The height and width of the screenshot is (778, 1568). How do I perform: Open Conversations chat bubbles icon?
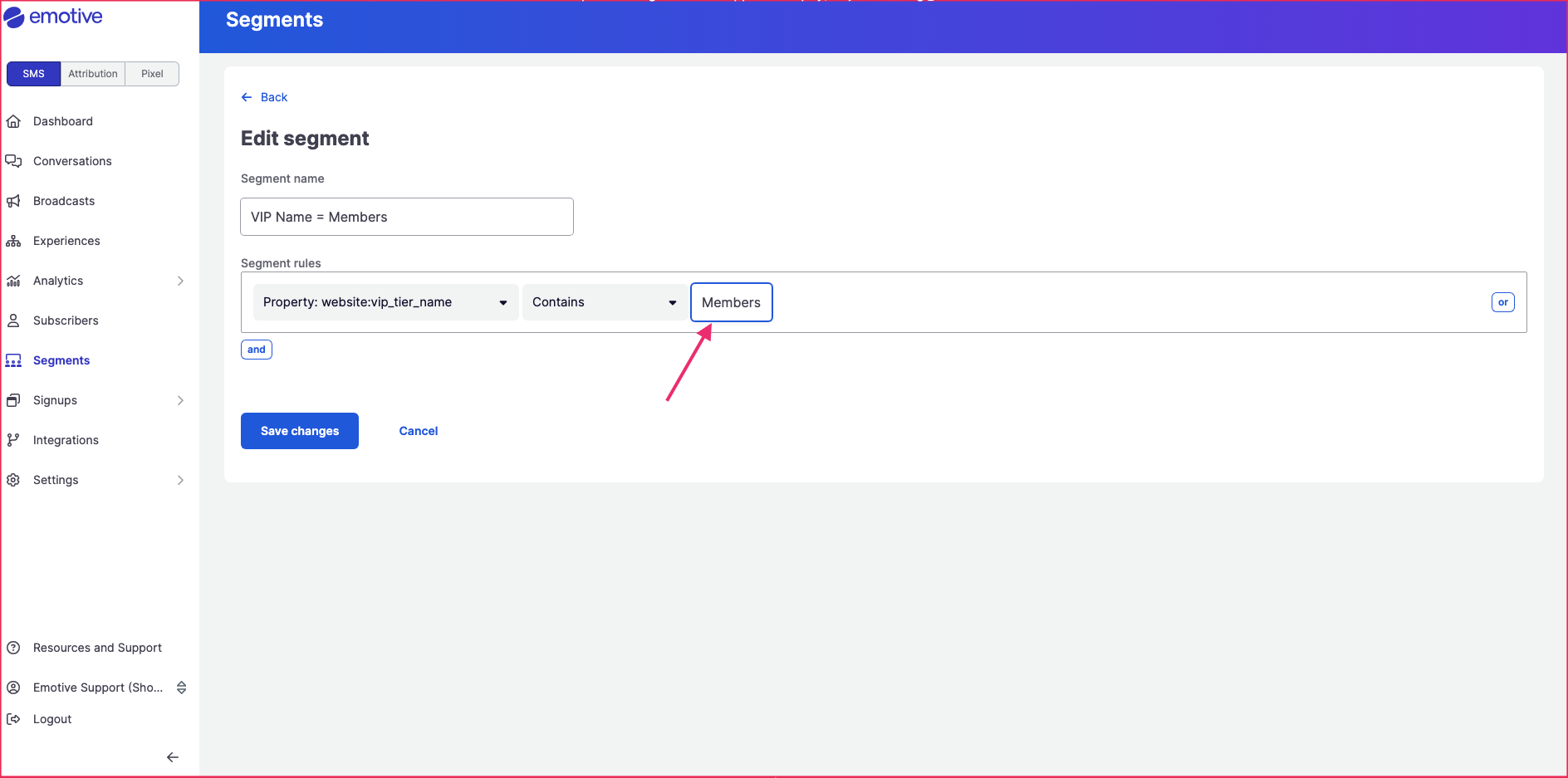[13, 161]
